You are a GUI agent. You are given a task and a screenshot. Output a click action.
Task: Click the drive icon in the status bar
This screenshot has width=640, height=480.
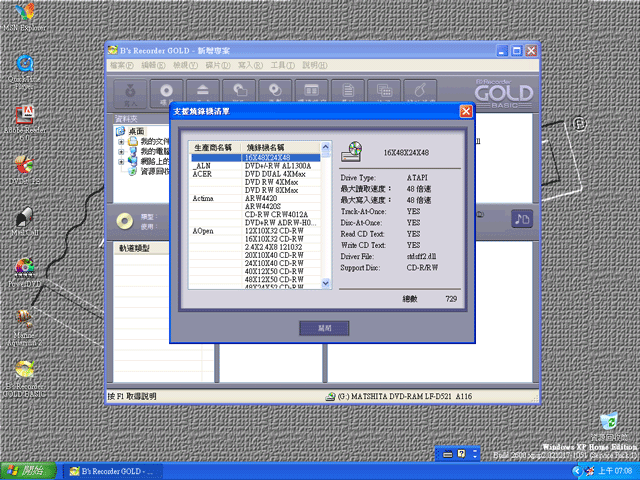click(330, 396)
